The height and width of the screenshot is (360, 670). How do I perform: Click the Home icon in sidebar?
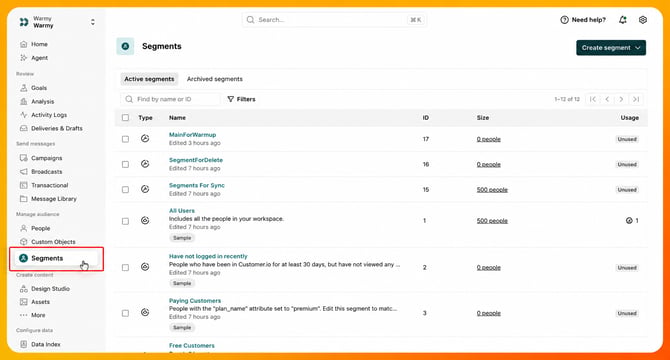(x=24, y=44)
